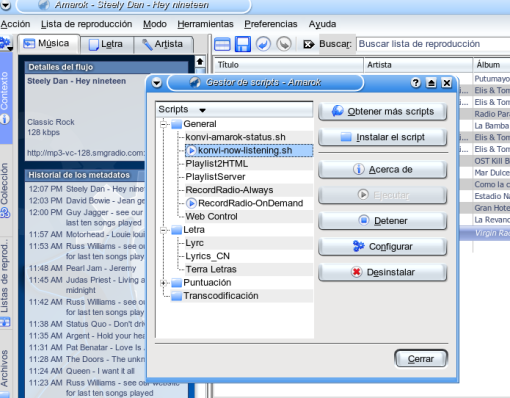
Task: Click the search playlist input field
Action: (433, 44)
